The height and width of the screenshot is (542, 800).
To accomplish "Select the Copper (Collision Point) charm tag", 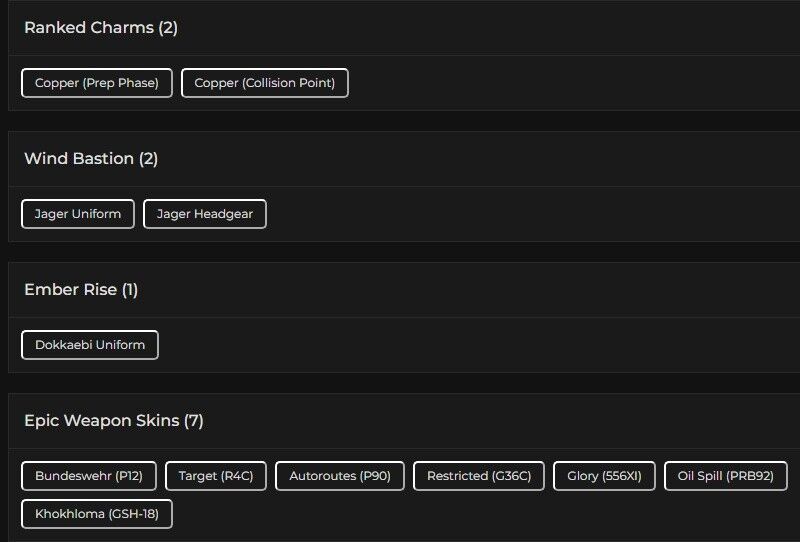I will coord(265,83).
